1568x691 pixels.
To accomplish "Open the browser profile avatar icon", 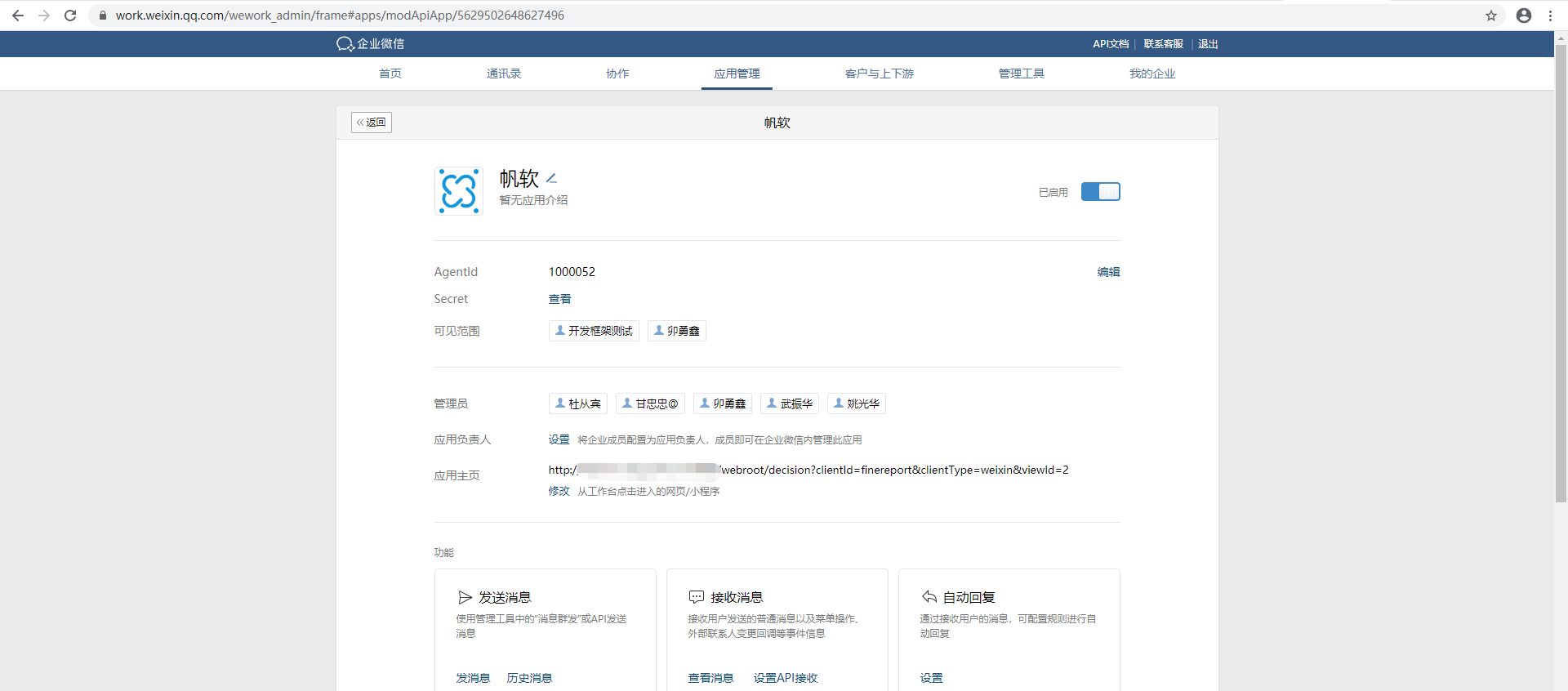I will [x=1524, y=16].
